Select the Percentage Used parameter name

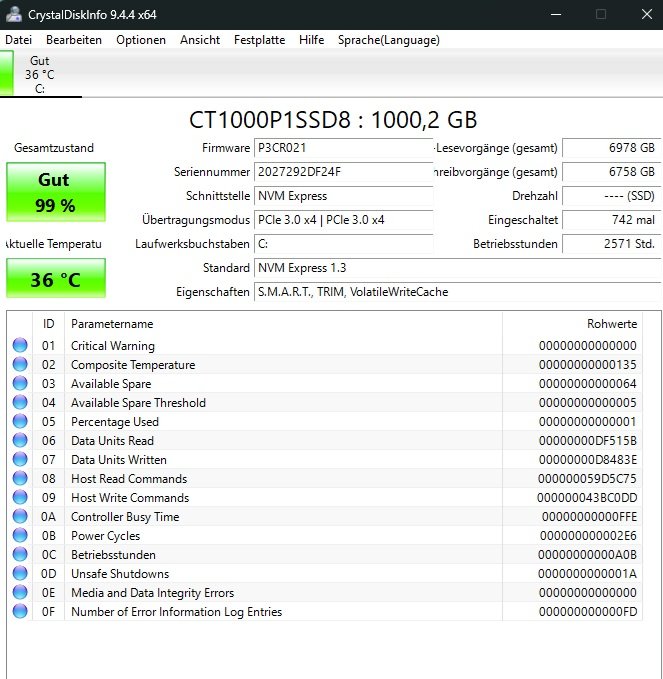pos(115,421)
